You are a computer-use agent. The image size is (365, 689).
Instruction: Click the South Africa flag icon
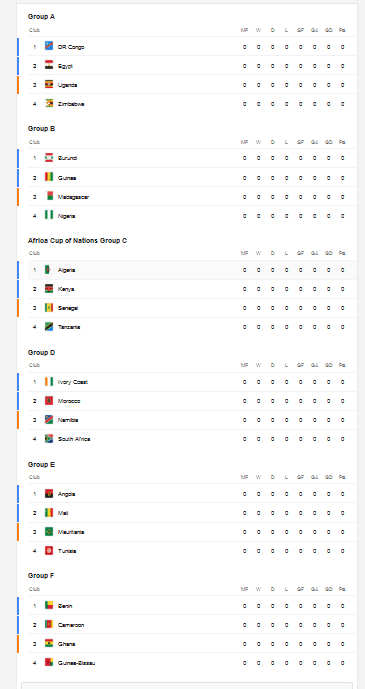click(x=49, y=439)
